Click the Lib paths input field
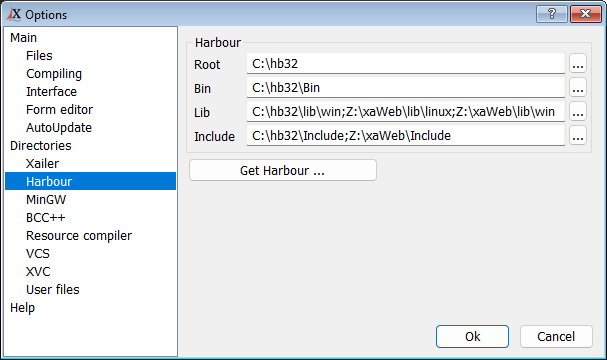This screenshot has height=360, width=607. (x=406, y=111)
